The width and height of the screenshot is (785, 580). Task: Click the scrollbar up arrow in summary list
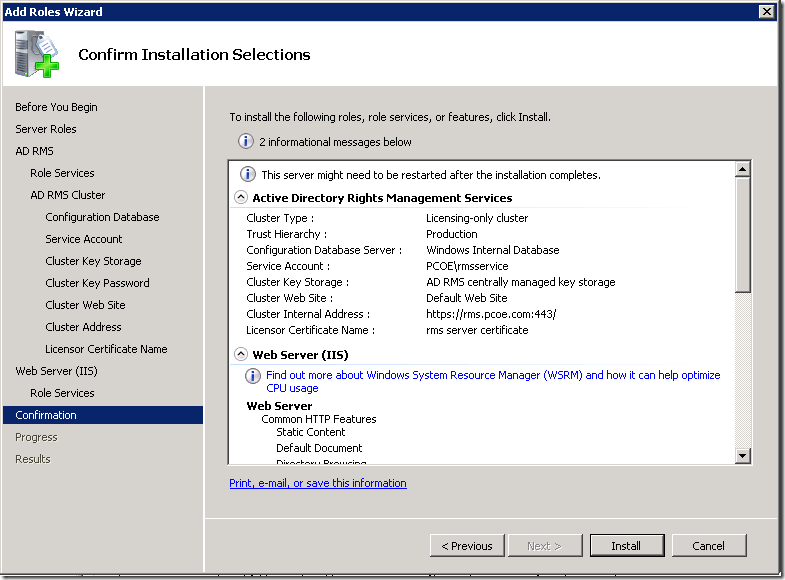[x=742, y=169]
